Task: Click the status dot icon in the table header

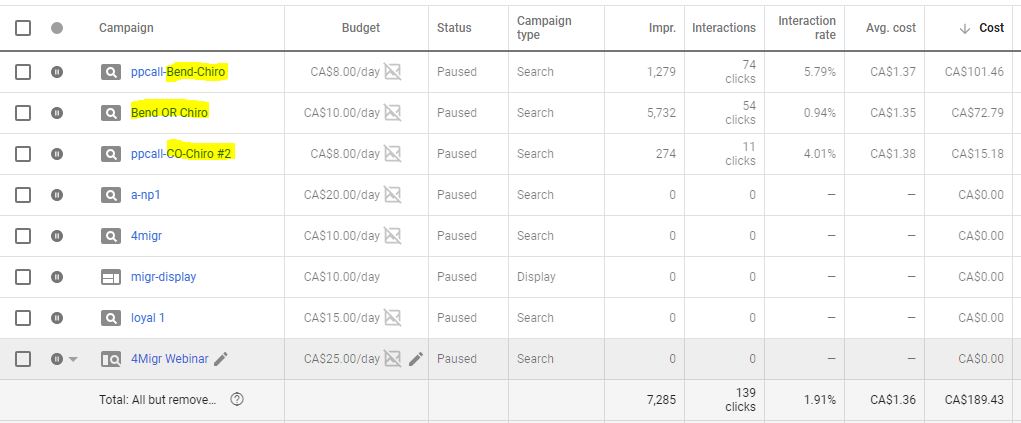Action: click(57, 28)
